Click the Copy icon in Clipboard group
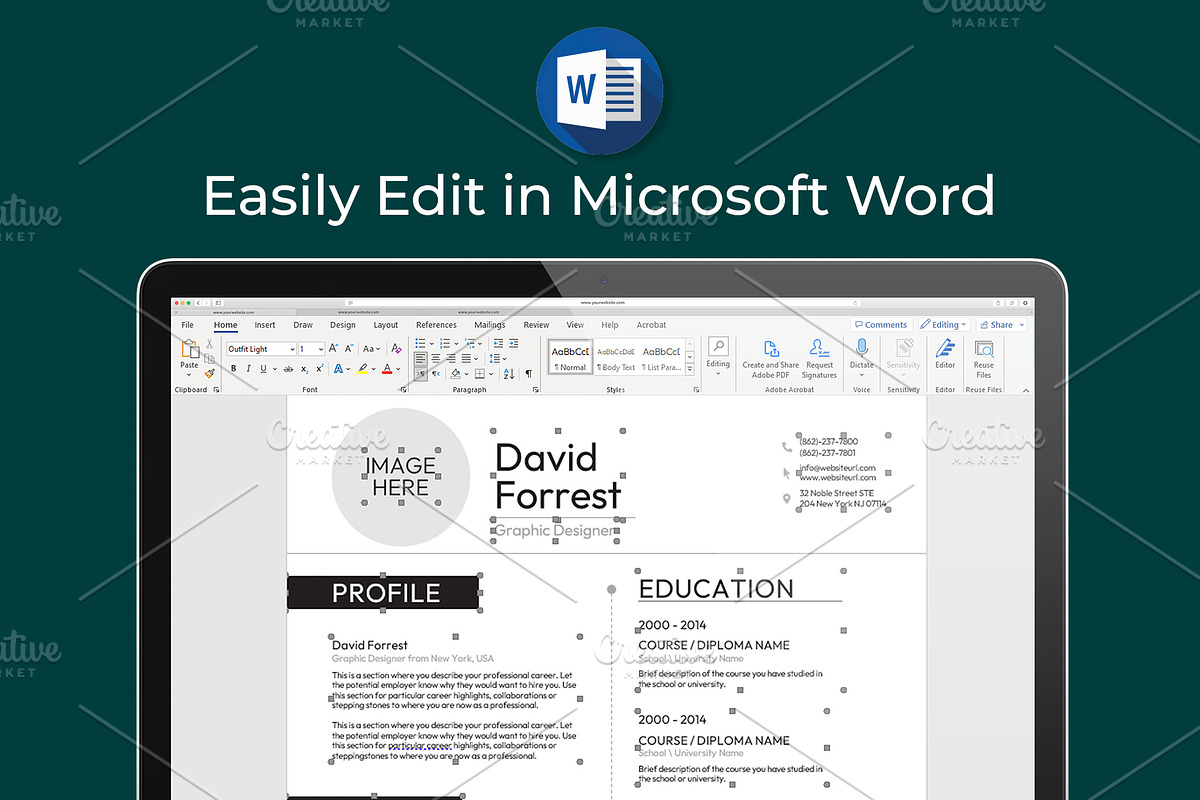1200x800 pixels. point(209,359)
